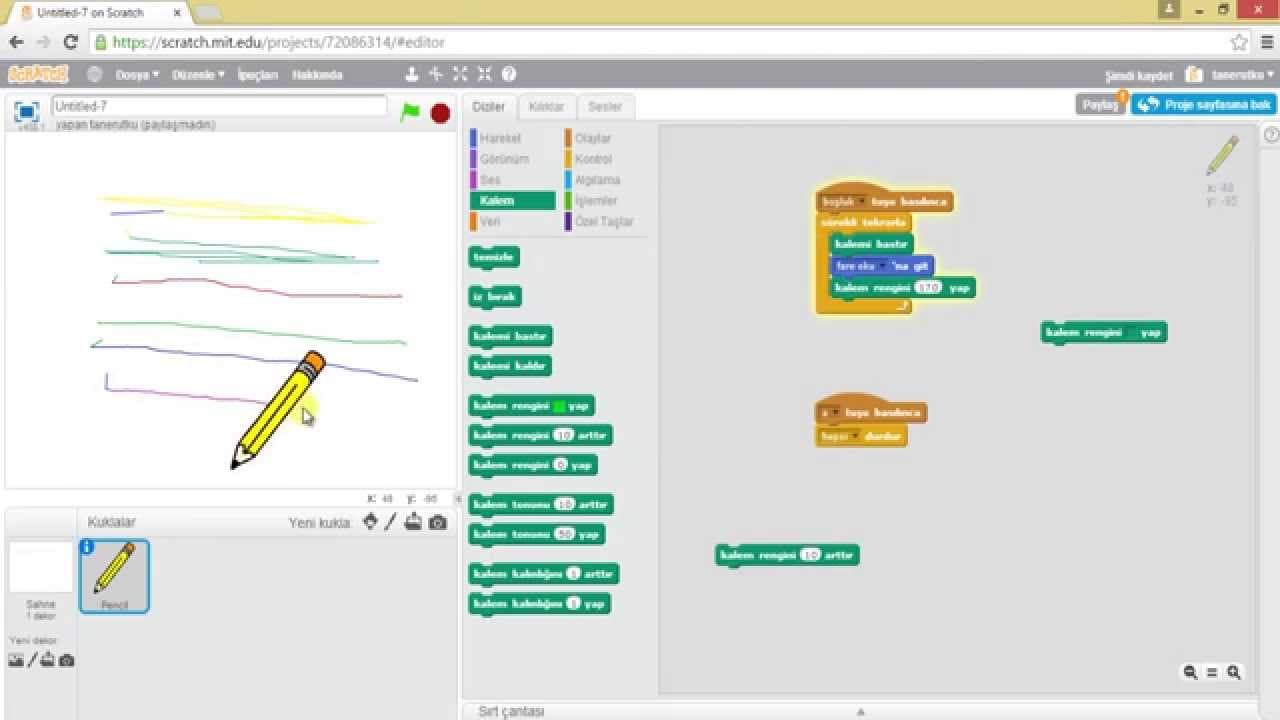
Task: Open Hakkında in the menu bar
Action: point(317,75)
